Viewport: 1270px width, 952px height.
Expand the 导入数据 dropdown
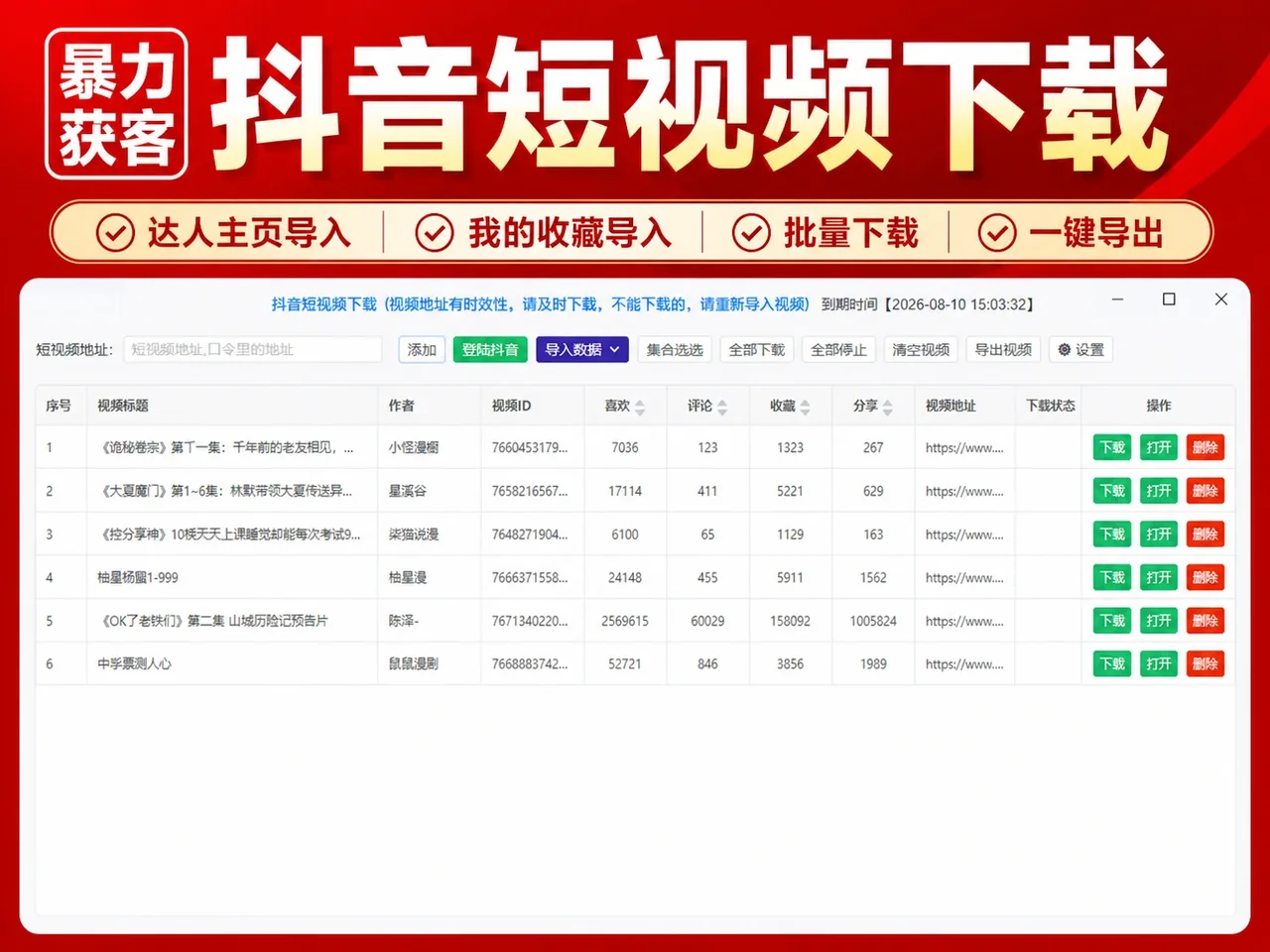[582, 350]
